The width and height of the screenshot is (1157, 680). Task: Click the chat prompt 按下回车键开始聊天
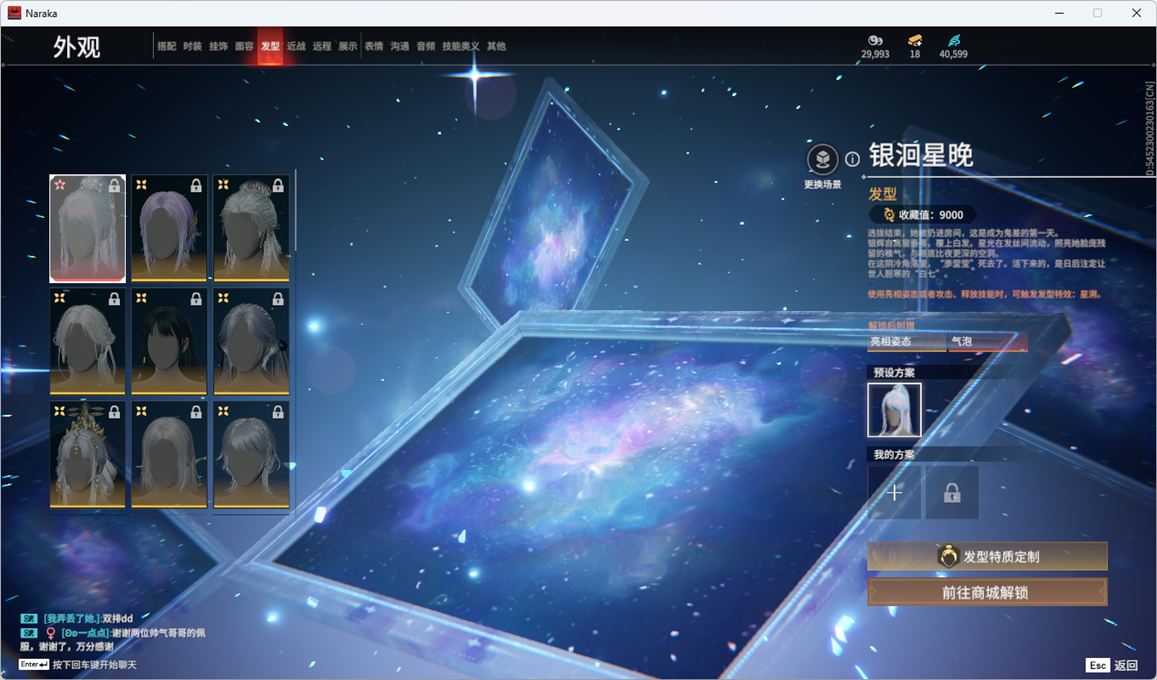tap(94, 665)
